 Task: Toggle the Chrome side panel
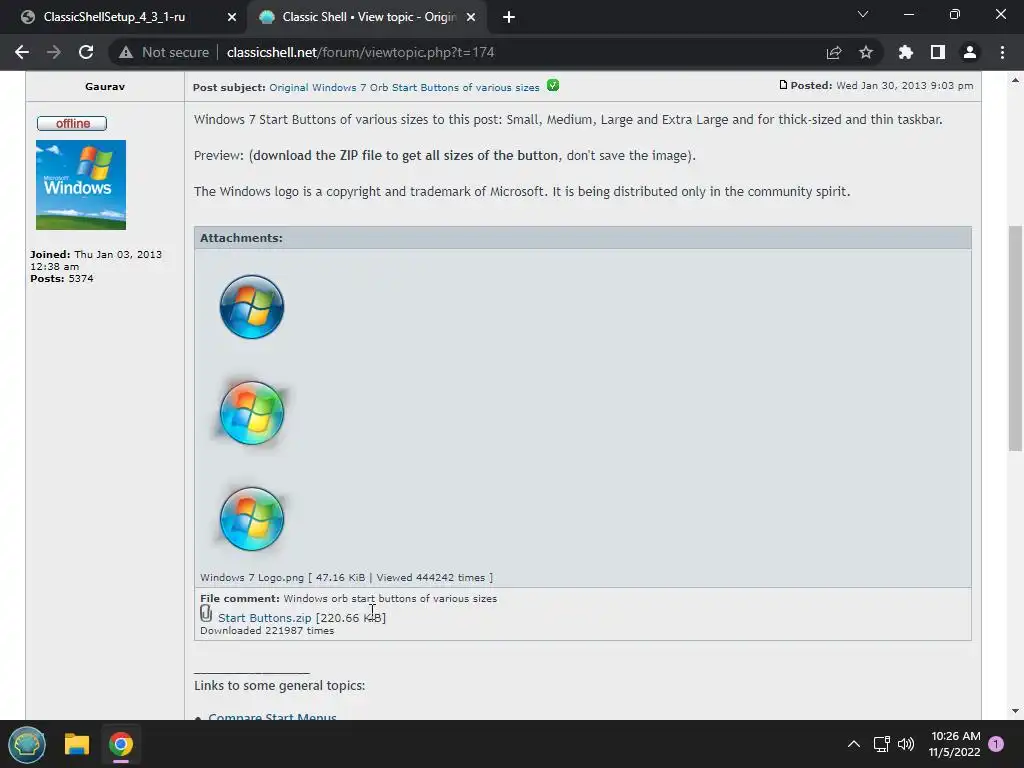[937, 52]
